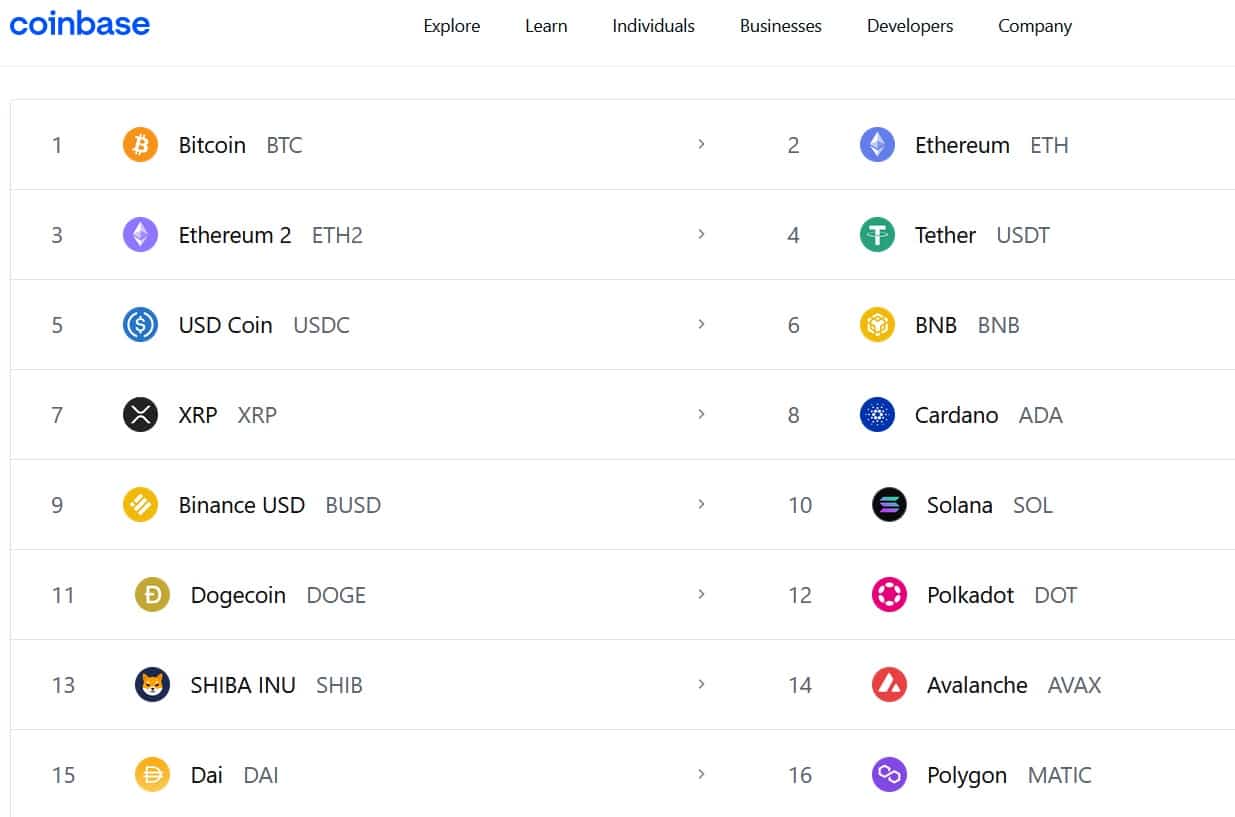
Task: Open the Binance USD row chevron
Action: (x=702, y=505)
